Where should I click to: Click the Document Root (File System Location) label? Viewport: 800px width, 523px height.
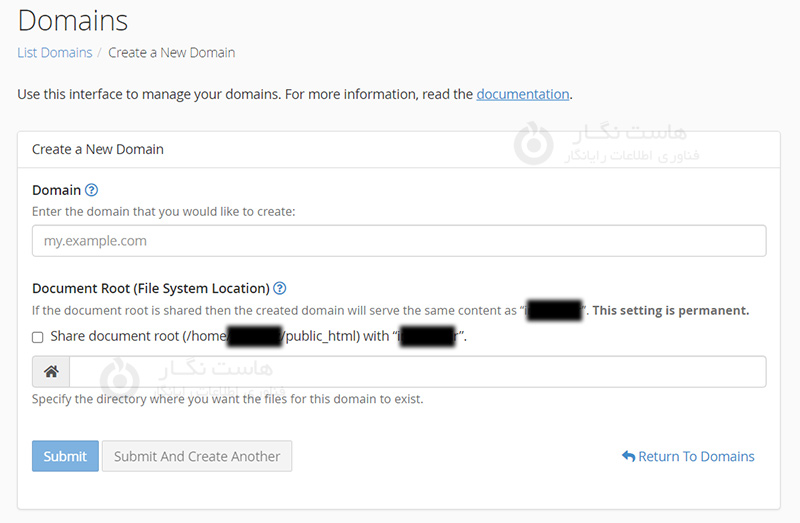(x=150, y=288)
